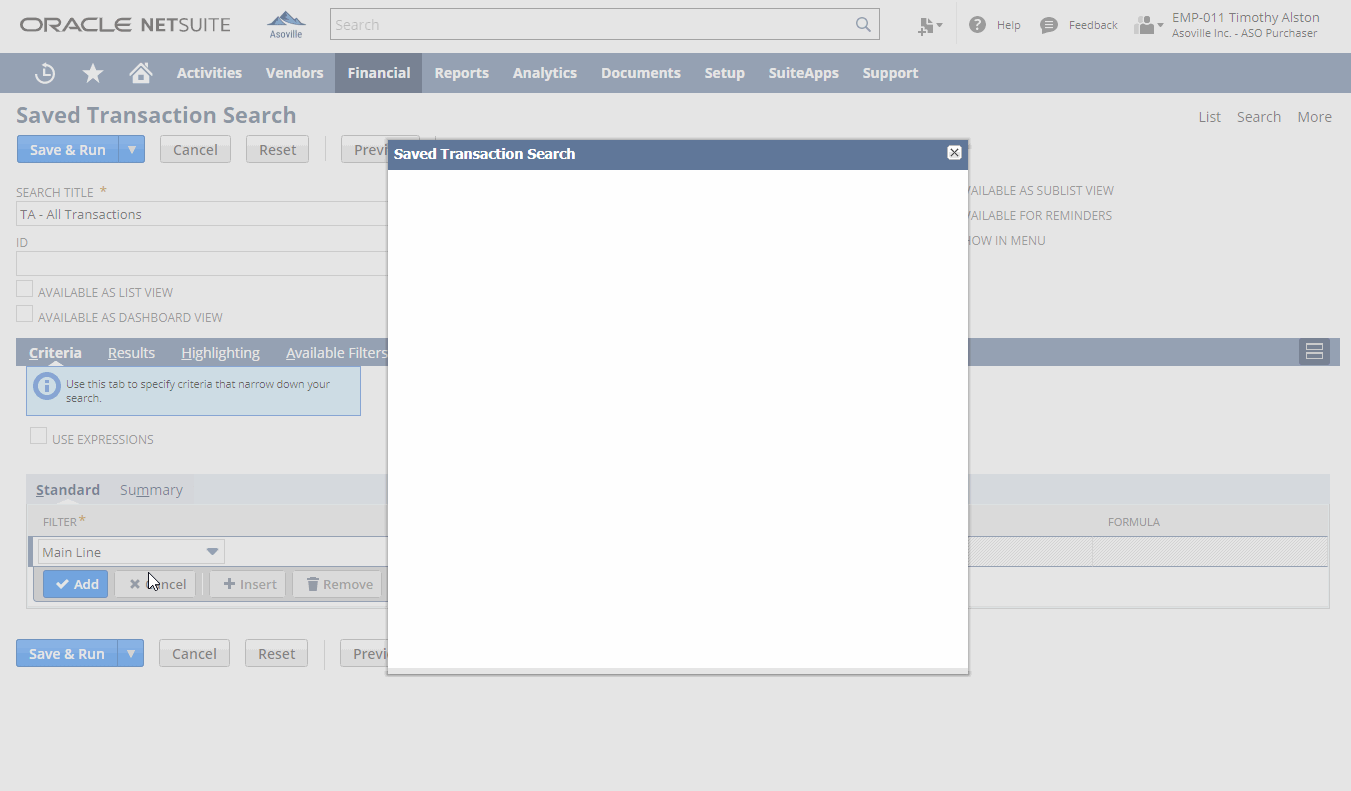Open the List link

(1210, 117)
